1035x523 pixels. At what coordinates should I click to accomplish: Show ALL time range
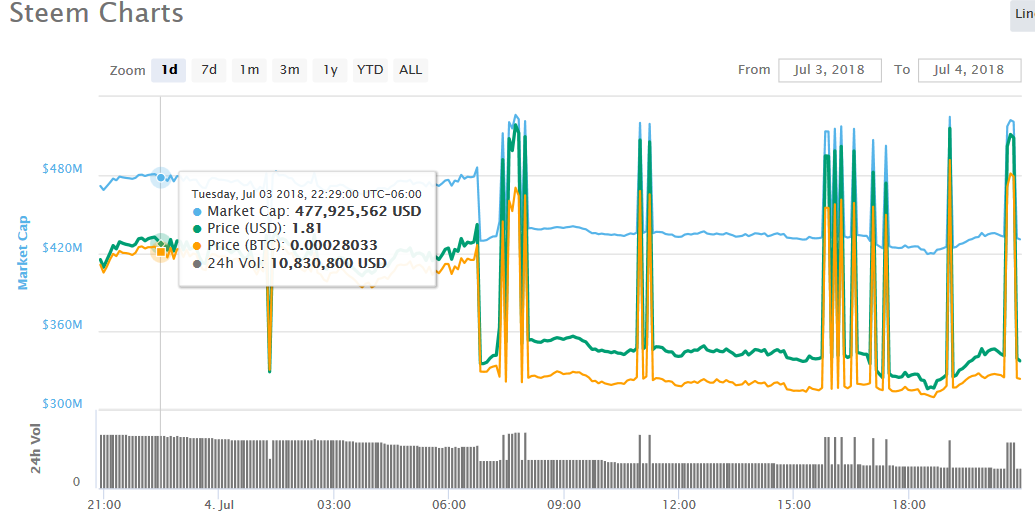pyautogui.click(x=410, y=70)
